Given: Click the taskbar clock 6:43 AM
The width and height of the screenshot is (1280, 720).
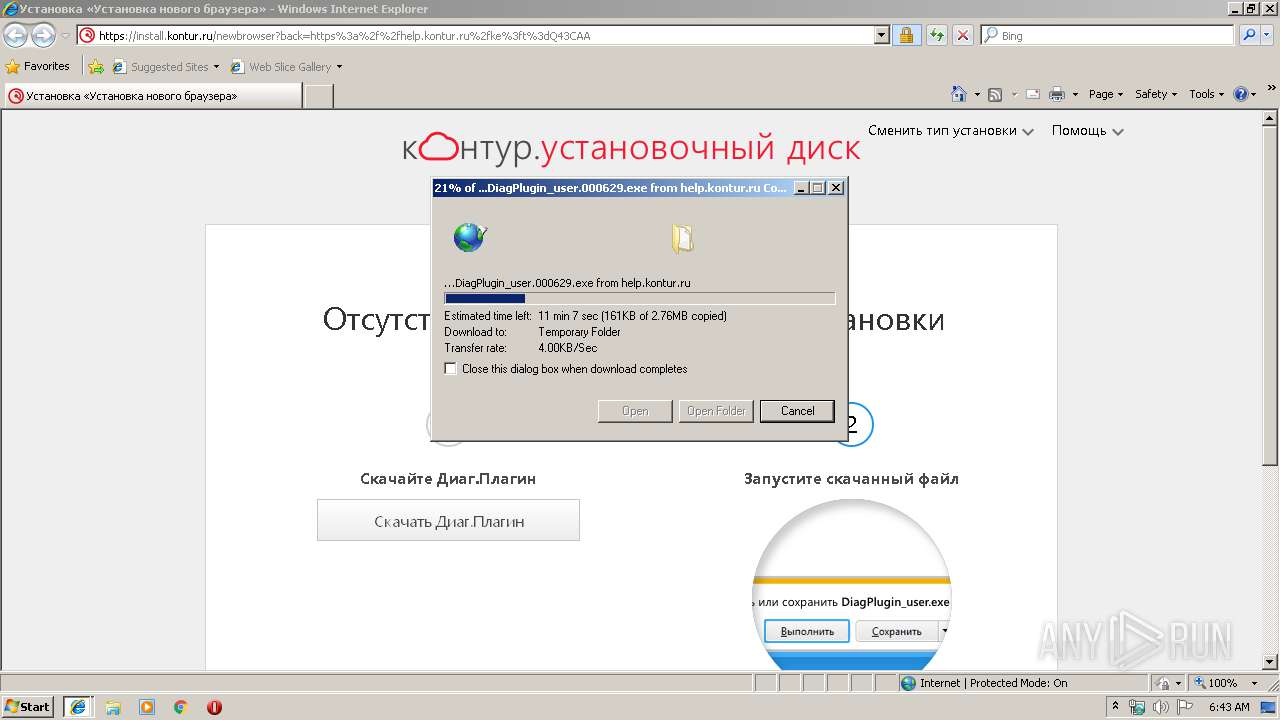Looking at the screenshot, I should pyautogui.click(x=1229, y=707).
